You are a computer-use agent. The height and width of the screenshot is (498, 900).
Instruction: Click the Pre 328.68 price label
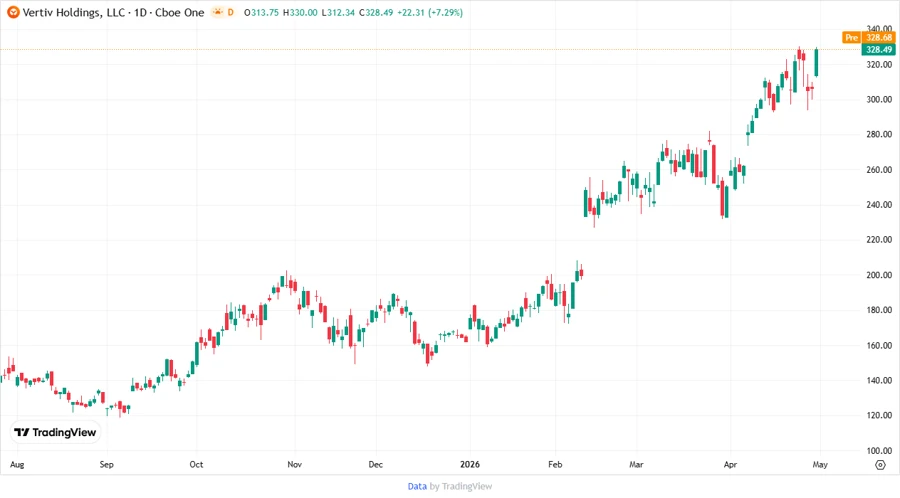tap(869, 37)
